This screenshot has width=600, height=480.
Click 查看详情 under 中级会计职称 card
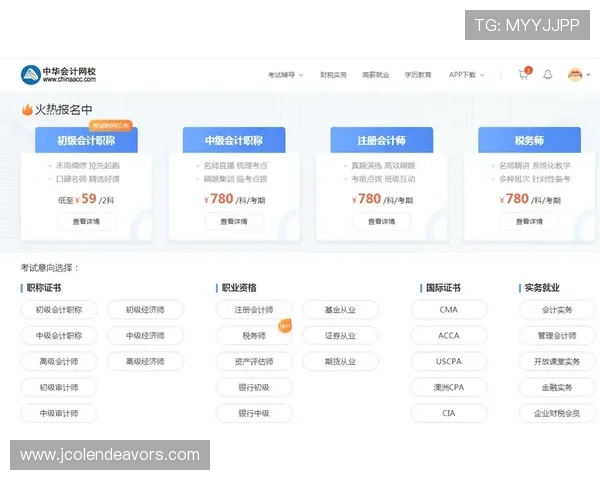[234, 222]
